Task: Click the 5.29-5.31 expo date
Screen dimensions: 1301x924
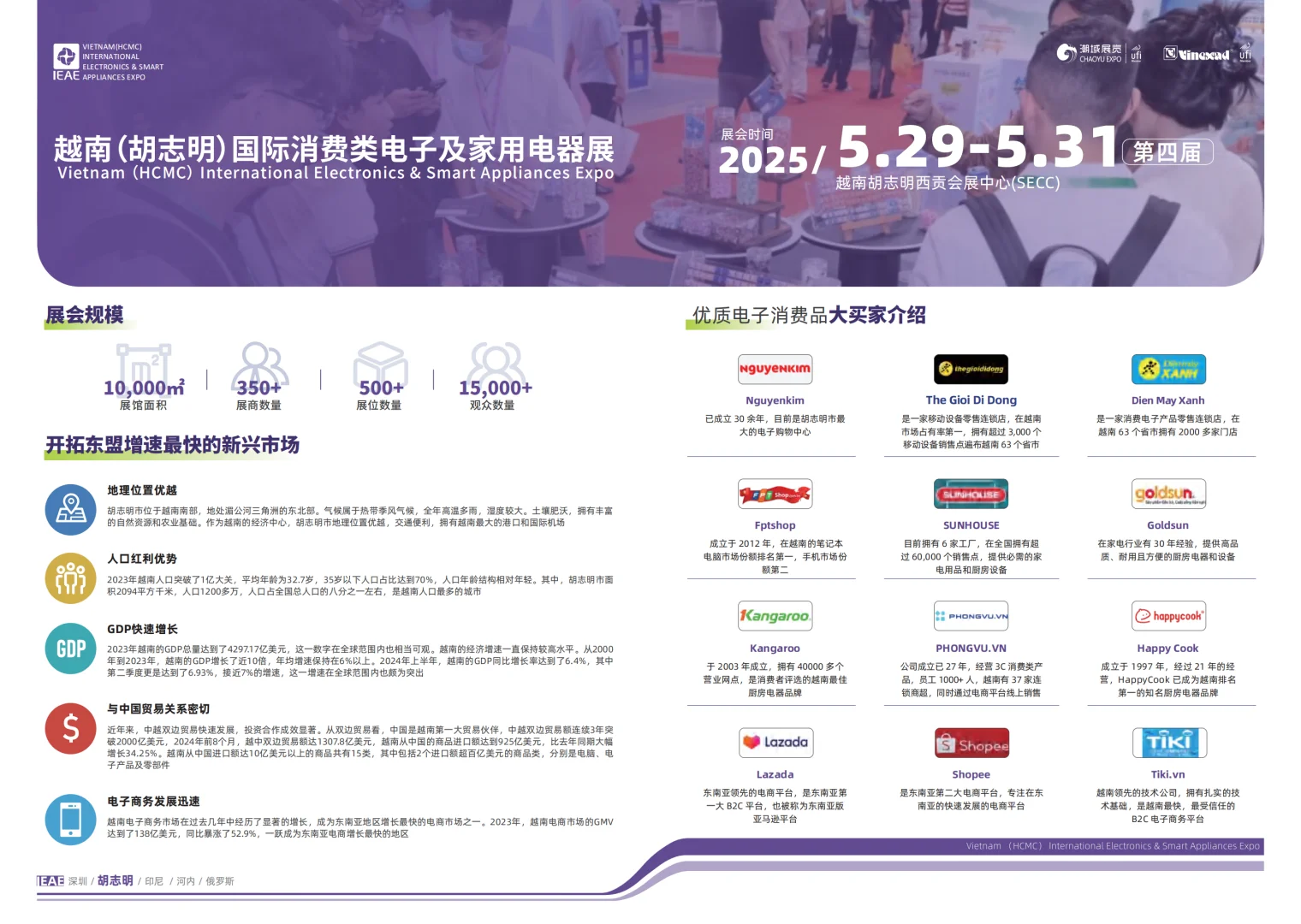Action: tap(978, 146)
